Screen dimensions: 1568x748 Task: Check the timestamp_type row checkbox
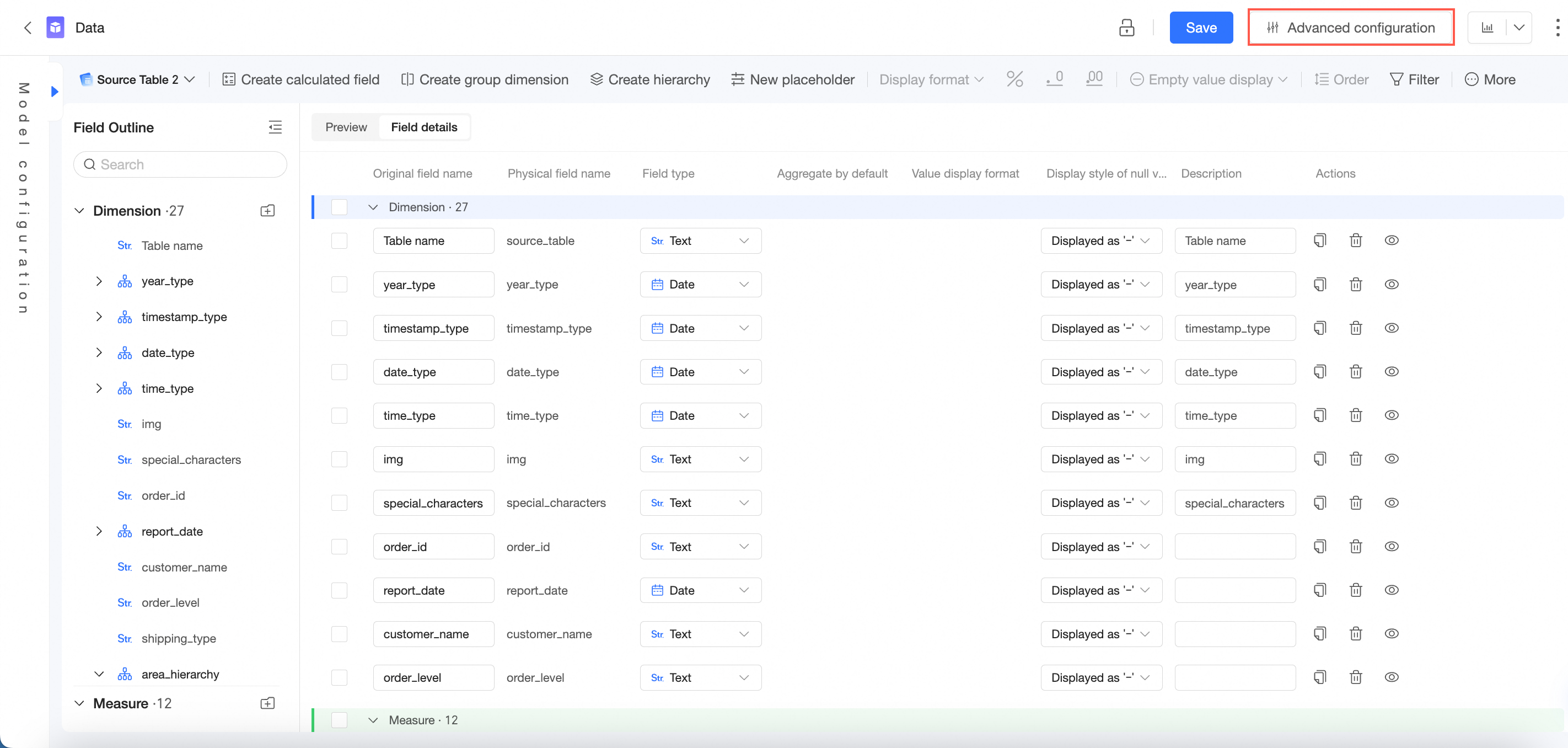[x=339, y=328]
